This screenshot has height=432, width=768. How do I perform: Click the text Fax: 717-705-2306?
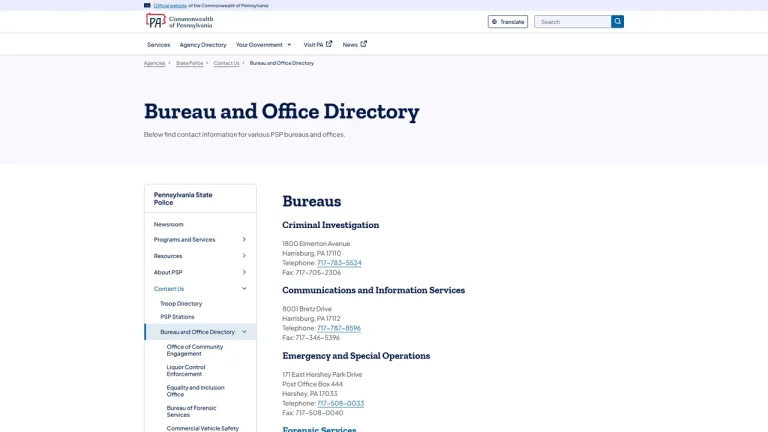(x=312, y=272)
